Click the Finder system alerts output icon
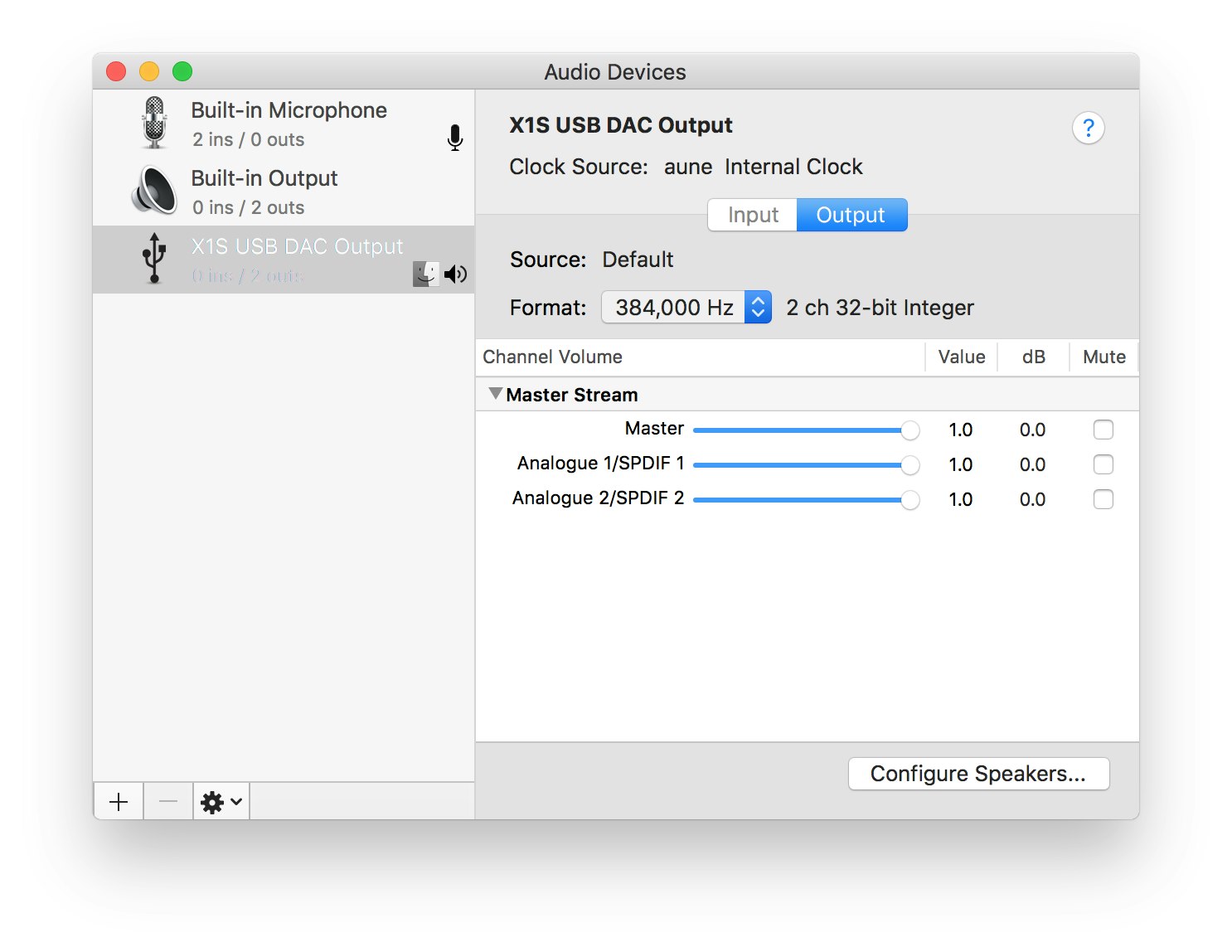1232x952 pixels. 425,274
